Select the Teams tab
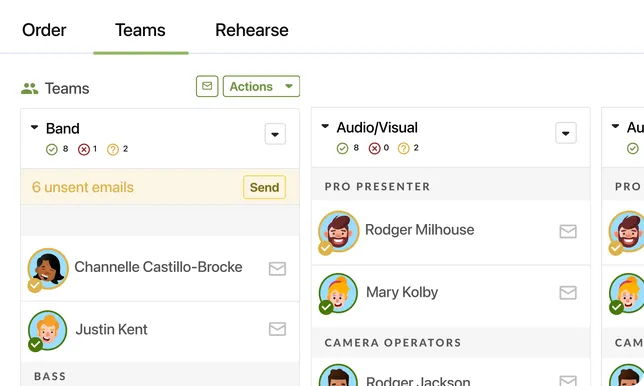 coord(140,30)
